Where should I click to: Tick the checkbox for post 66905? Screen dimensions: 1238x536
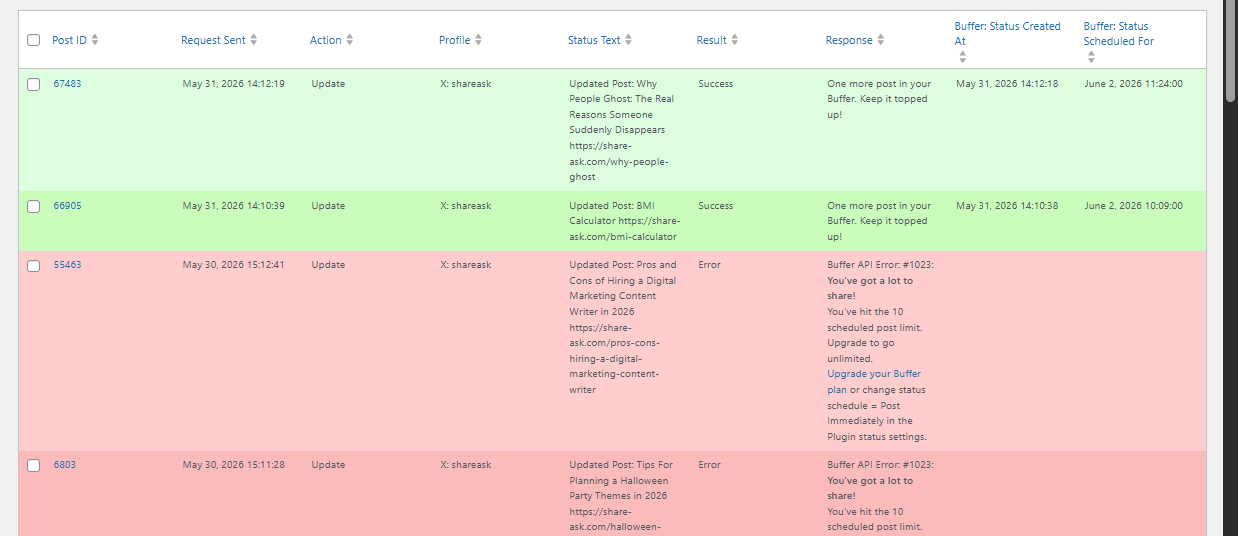click(33, 206)
